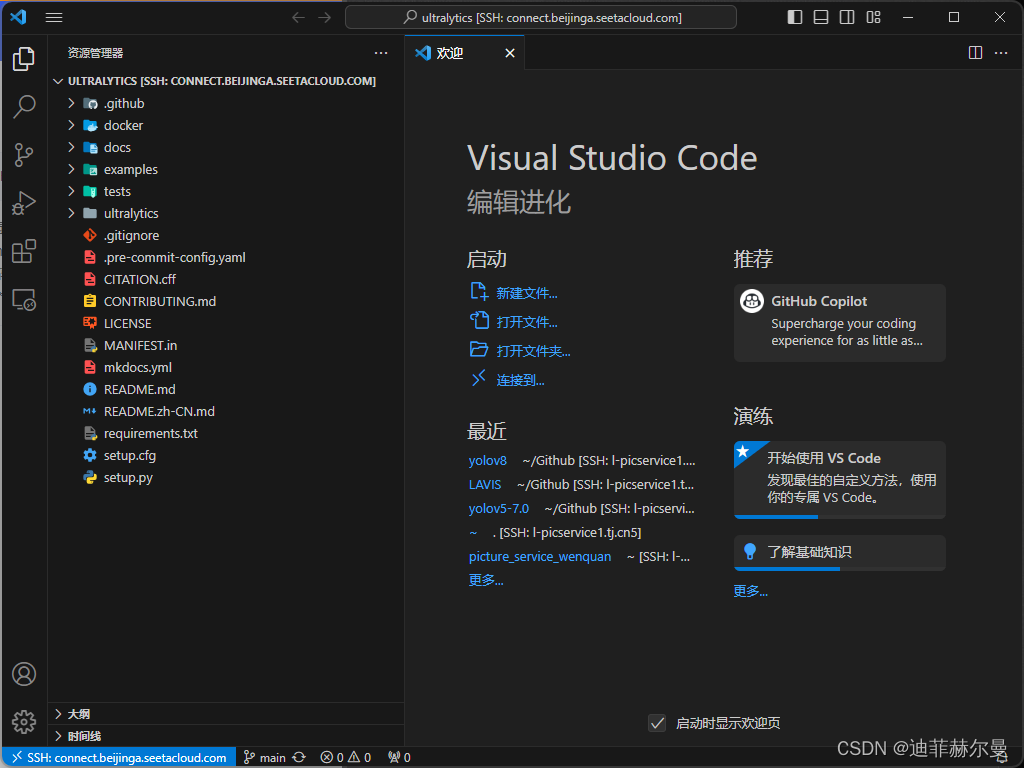
Task: Expand the 大纲 outline section
Action: [x=226, y=714]
